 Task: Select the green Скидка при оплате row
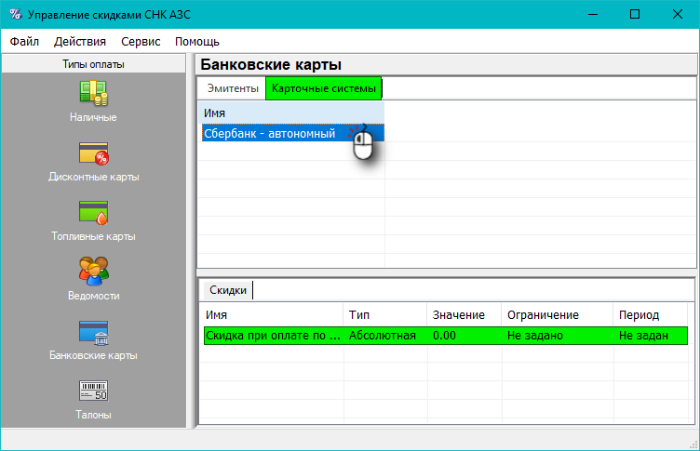tap(272, 336)
